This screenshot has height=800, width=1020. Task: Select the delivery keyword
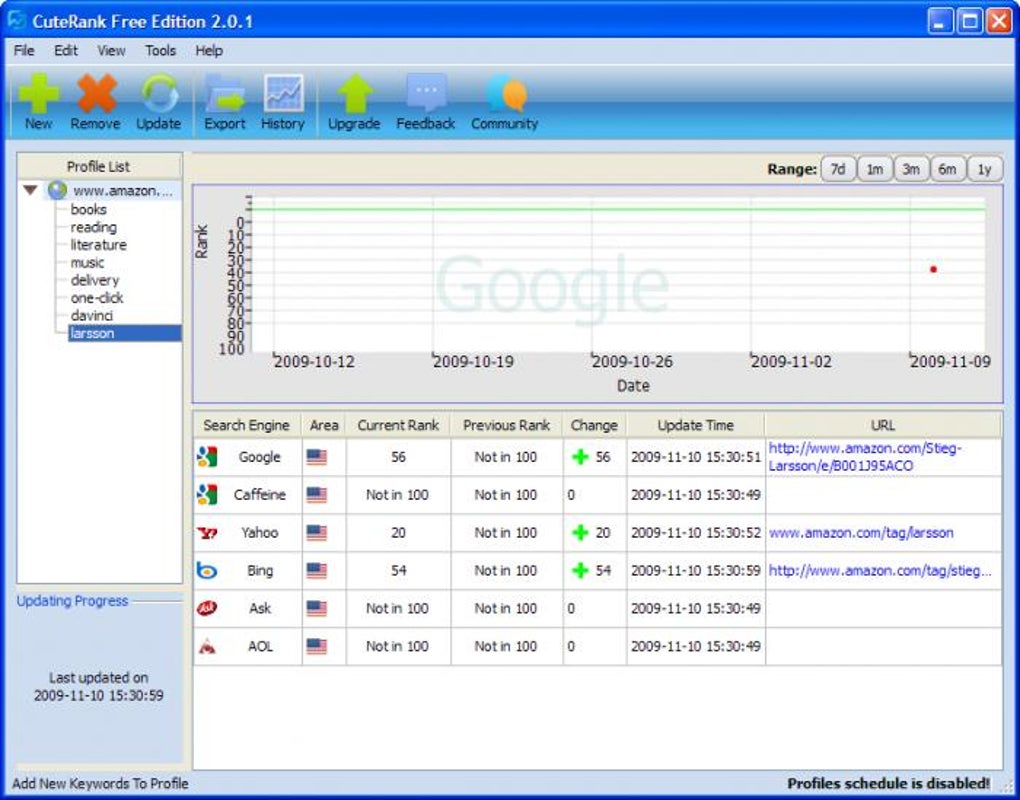pyautogui.click(x=95, y=280)
